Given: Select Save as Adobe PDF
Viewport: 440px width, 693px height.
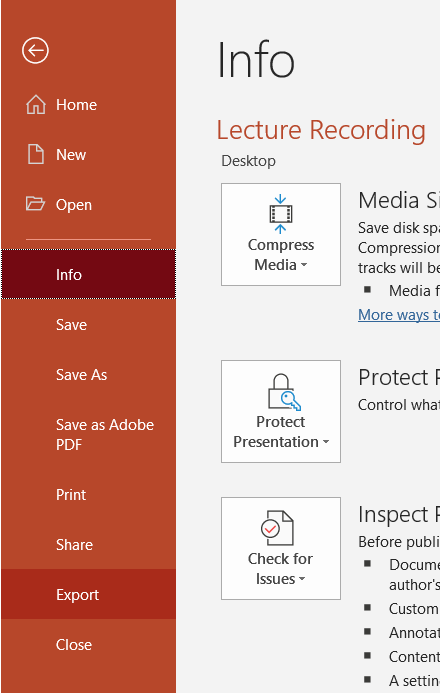Looking at the screenshot, I should (88, 434).
